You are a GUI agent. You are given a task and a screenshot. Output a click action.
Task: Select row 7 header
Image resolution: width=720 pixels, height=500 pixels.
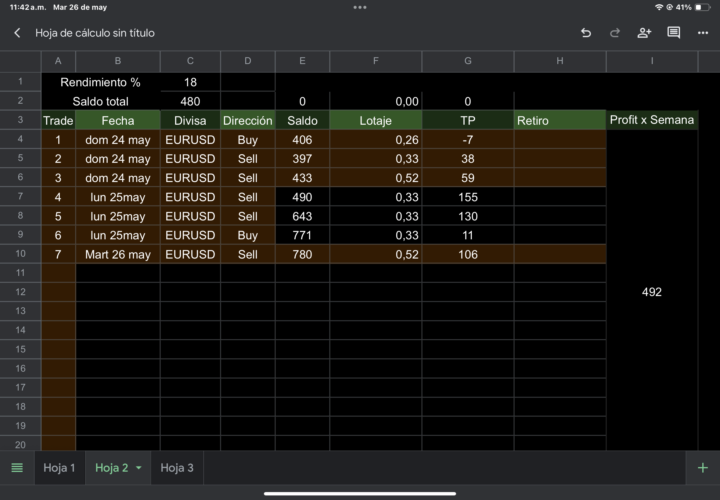click(x=21, y=197)
